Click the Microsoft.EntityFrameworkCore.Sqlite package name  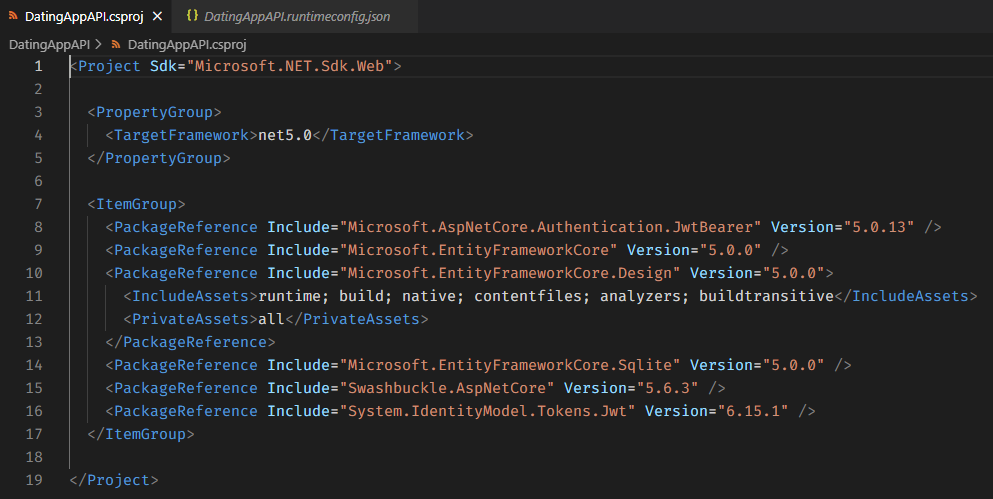510,365
